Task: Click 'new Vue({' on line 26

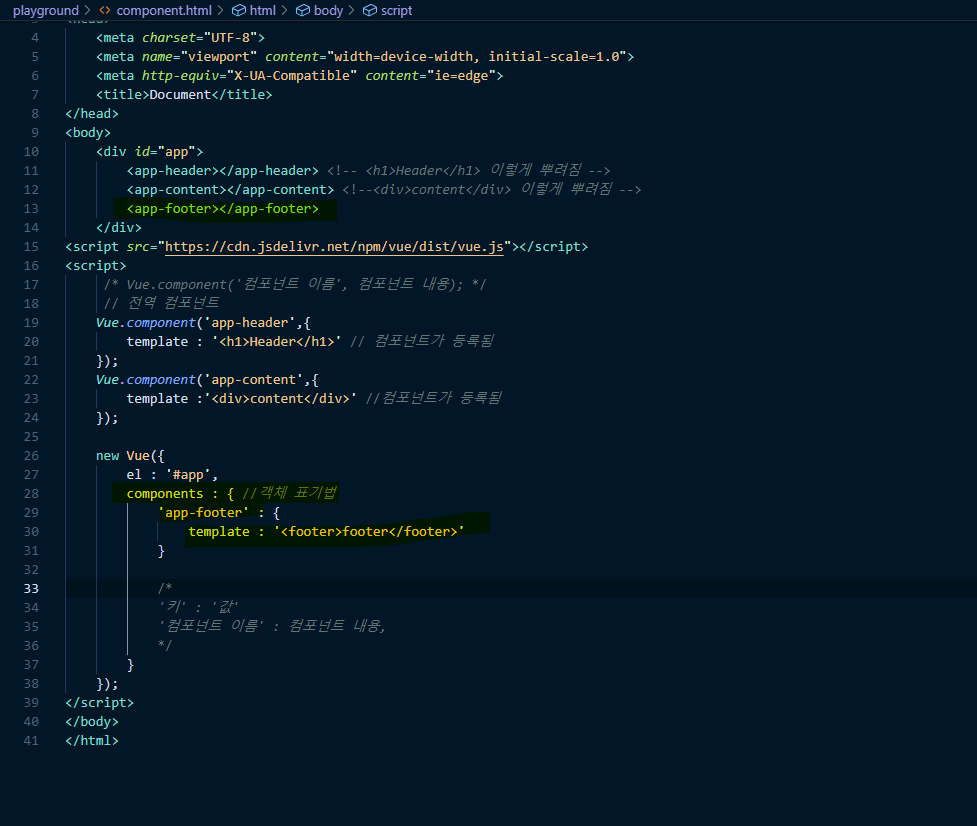Action: [x=130, y=456]
